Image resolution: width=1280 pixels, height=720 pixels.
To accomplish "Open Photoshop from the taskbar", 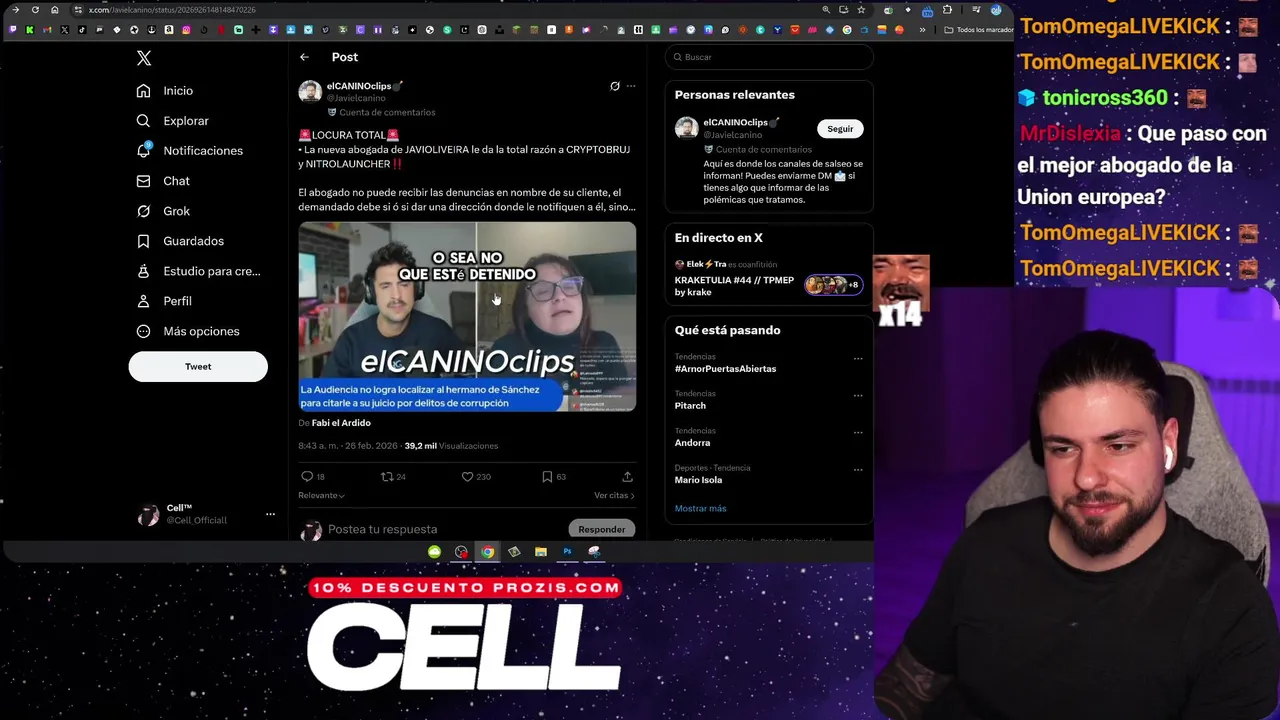I will click(x=567, y=552).
